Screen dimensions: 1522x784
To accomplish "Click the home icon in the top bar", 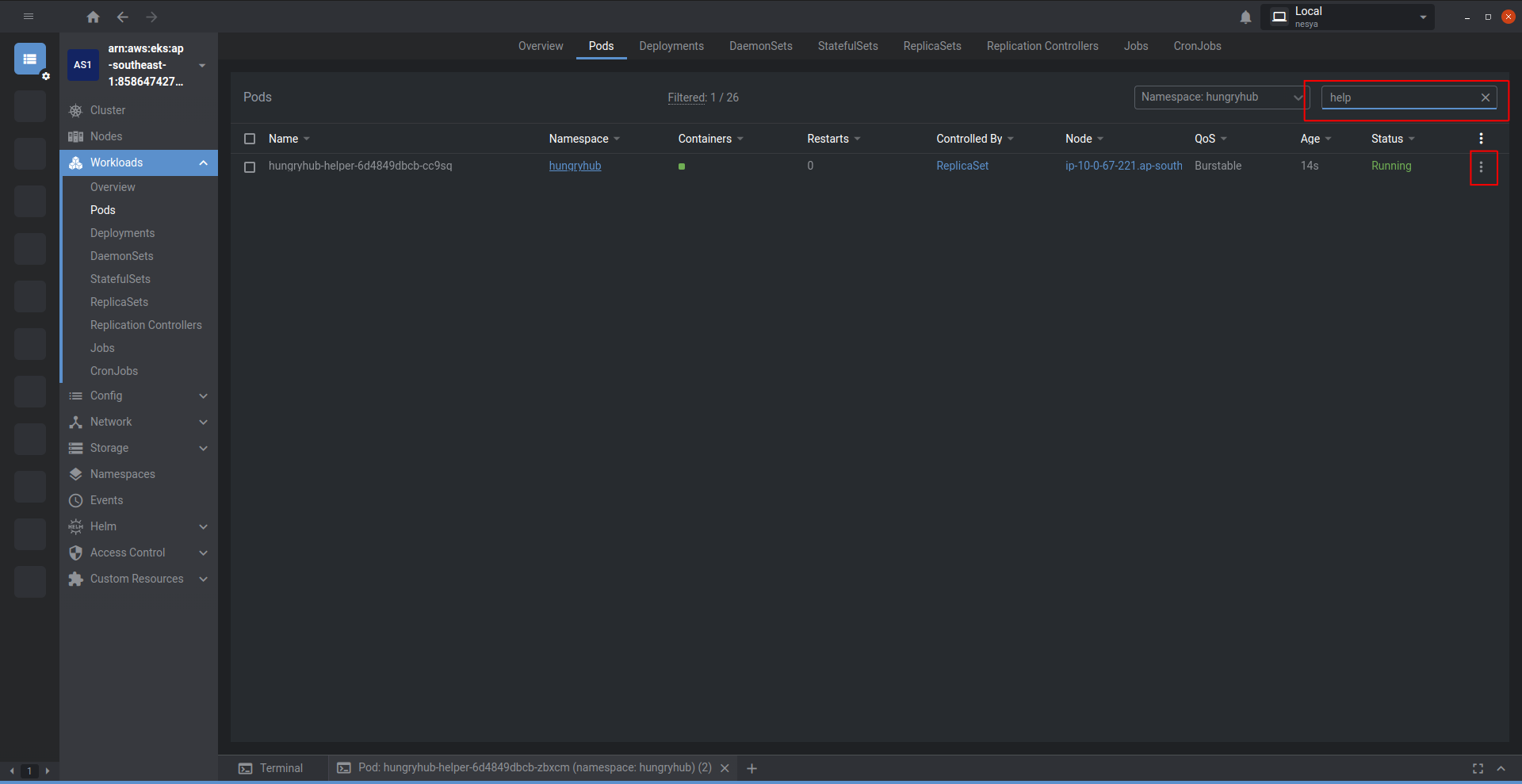I will coord(93,17).
